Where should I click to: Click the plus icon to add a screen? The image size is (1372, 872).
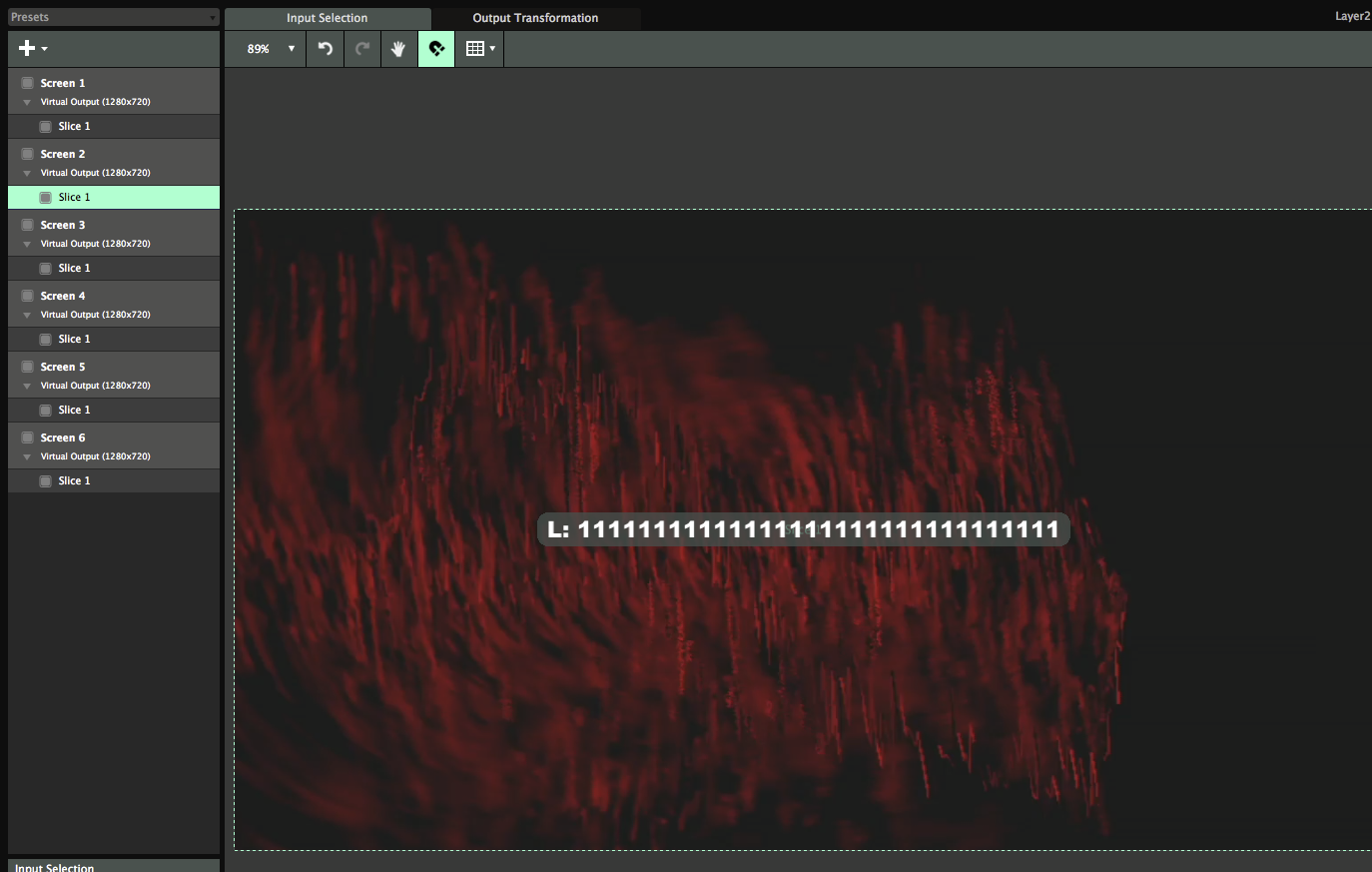tap(28, 48)
